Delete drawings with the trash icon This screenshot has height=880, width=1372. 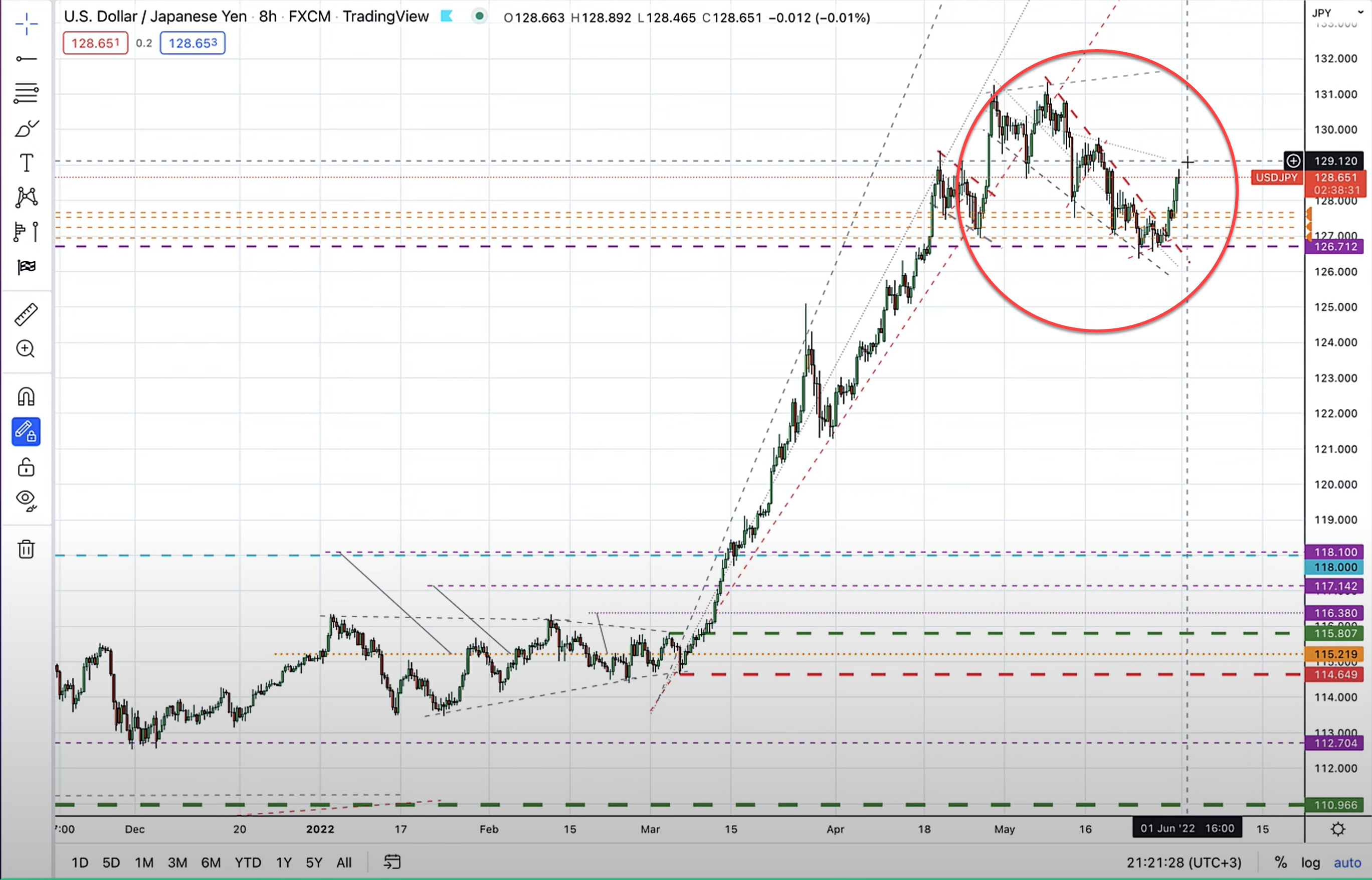pyautogui.click(x=26, y=549)
